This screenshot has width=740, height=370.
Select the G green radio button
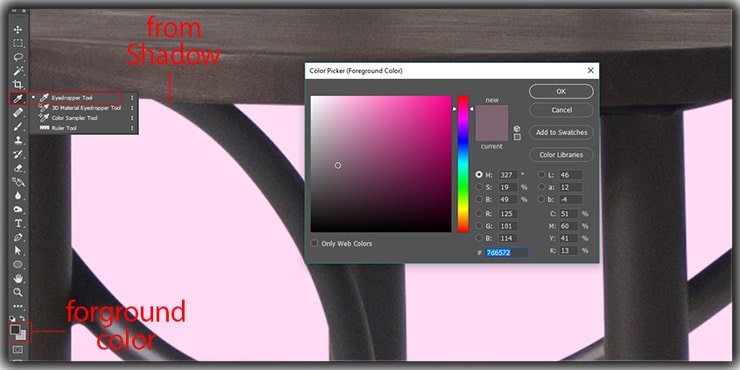[x=479, y=226]
